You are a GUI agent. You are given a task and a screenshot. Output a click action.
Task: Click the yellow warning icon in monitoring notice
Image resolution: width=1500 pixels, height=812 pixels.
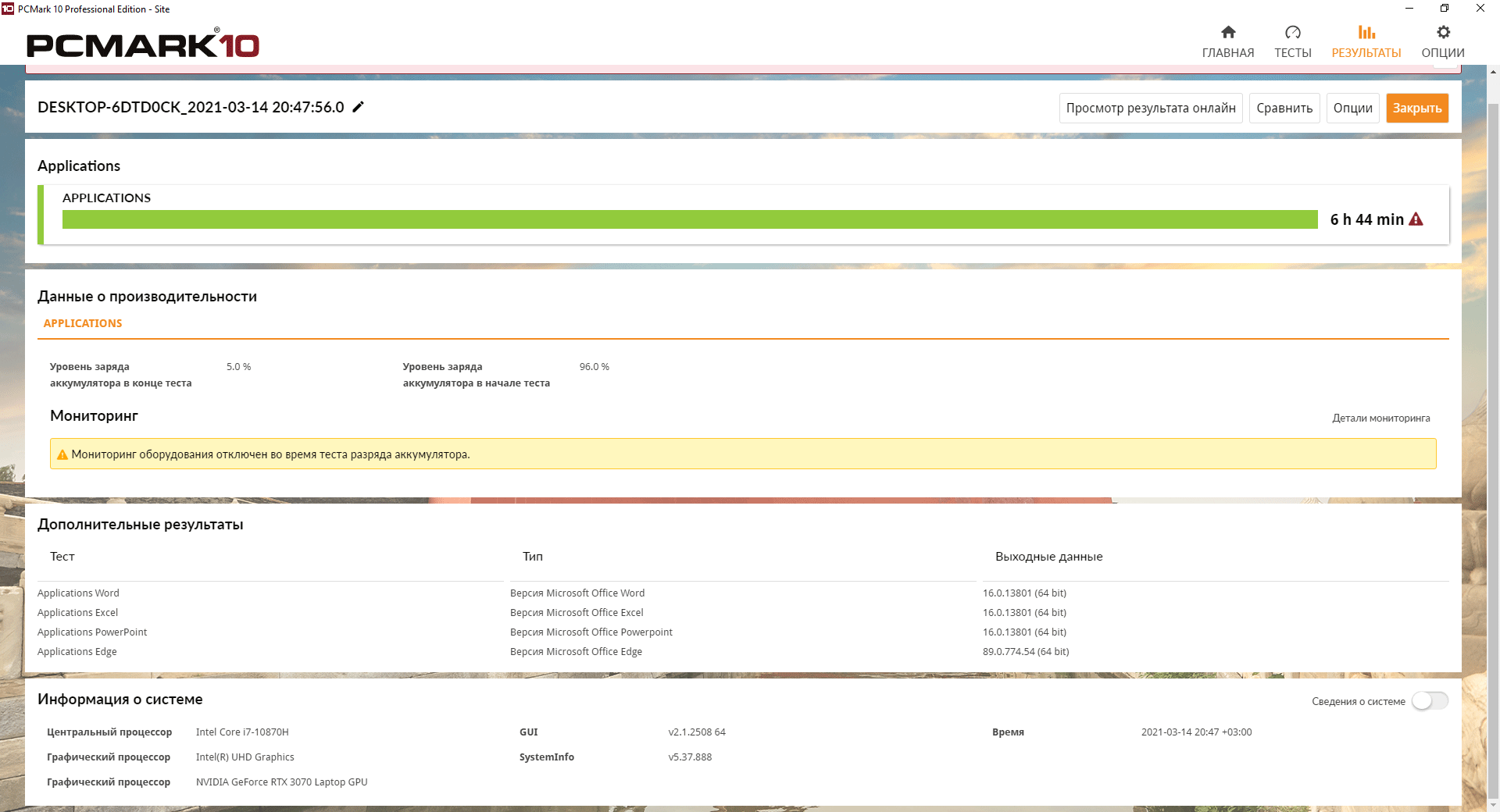62,454
